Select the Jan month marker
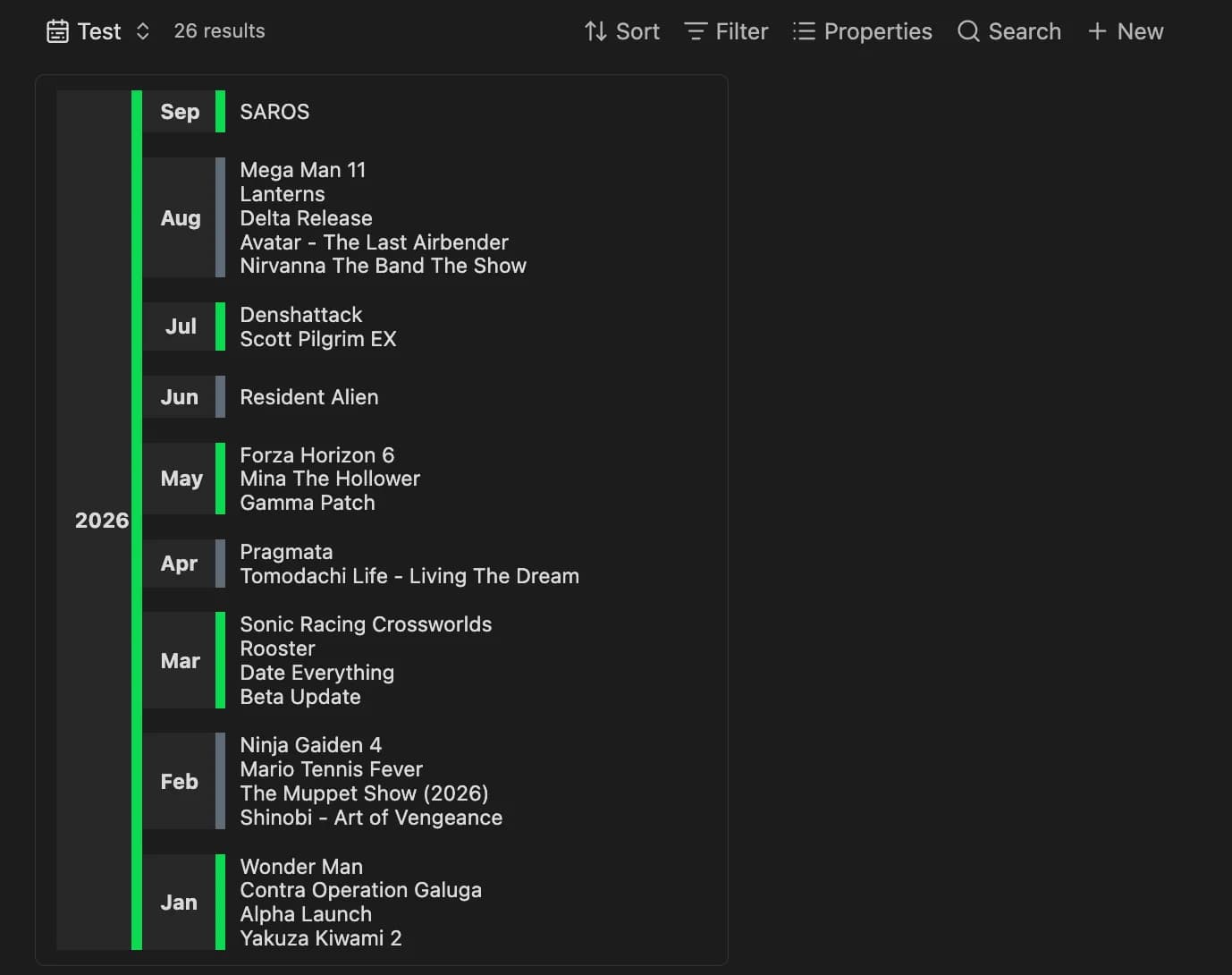 (x=180, y=903)
